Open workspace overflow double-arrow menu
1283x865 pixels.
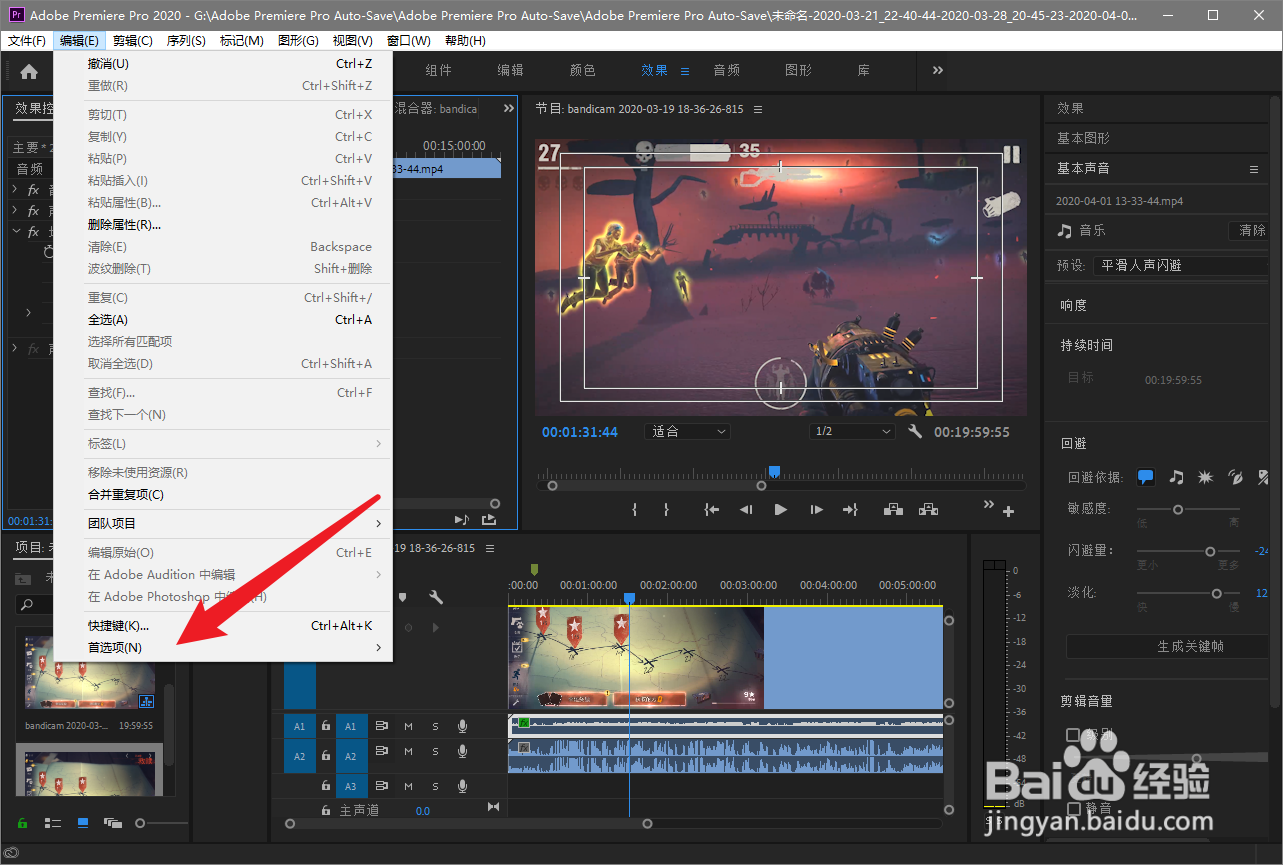[938, 70]
